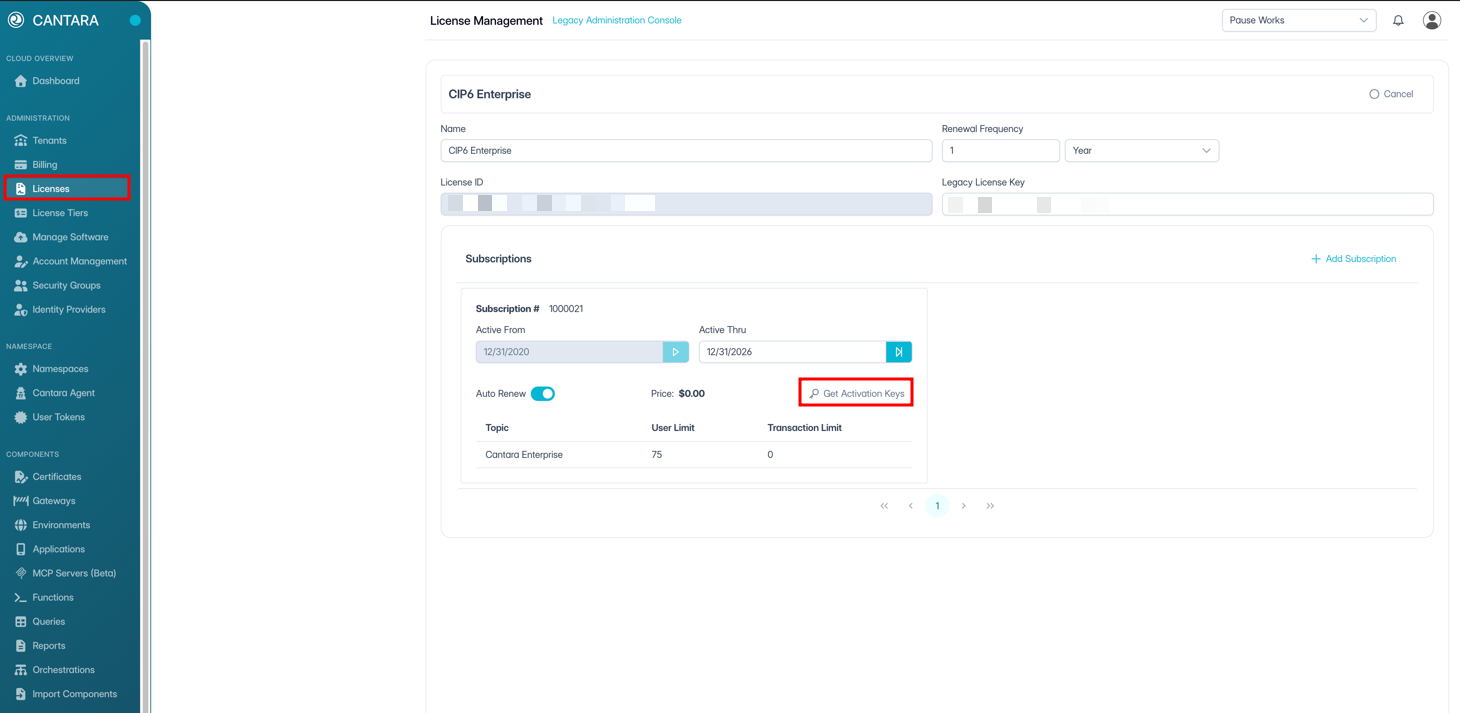Click Environments globe icon
The height and width of the screenshot is (713, 1460).
point(20,525)
